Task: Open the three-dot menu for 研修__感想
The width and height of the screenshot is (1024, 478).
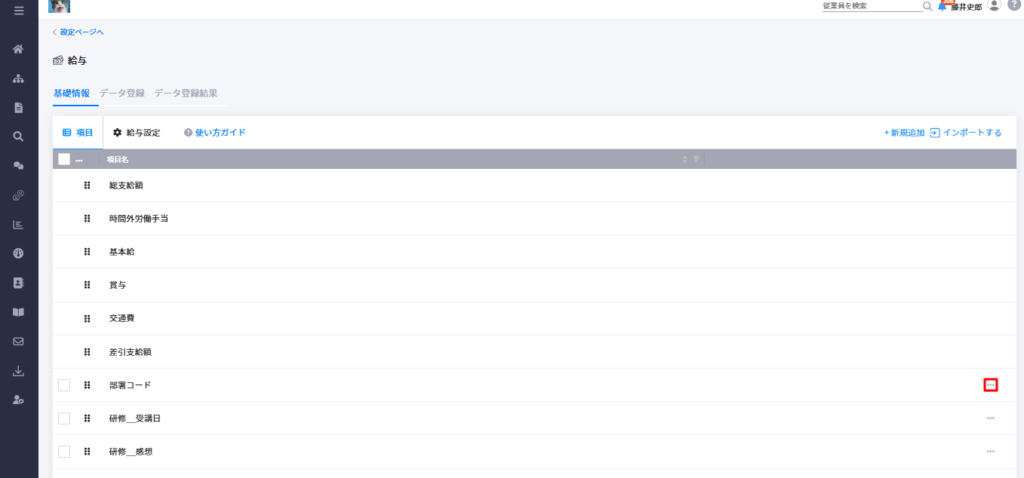Action: point(991,451)
